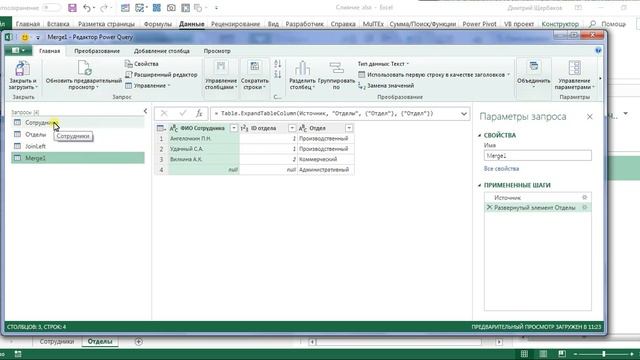Open the Excel Формулы ribbon tab
Viewport: 640px width, 360px height.
pos(158,24)
